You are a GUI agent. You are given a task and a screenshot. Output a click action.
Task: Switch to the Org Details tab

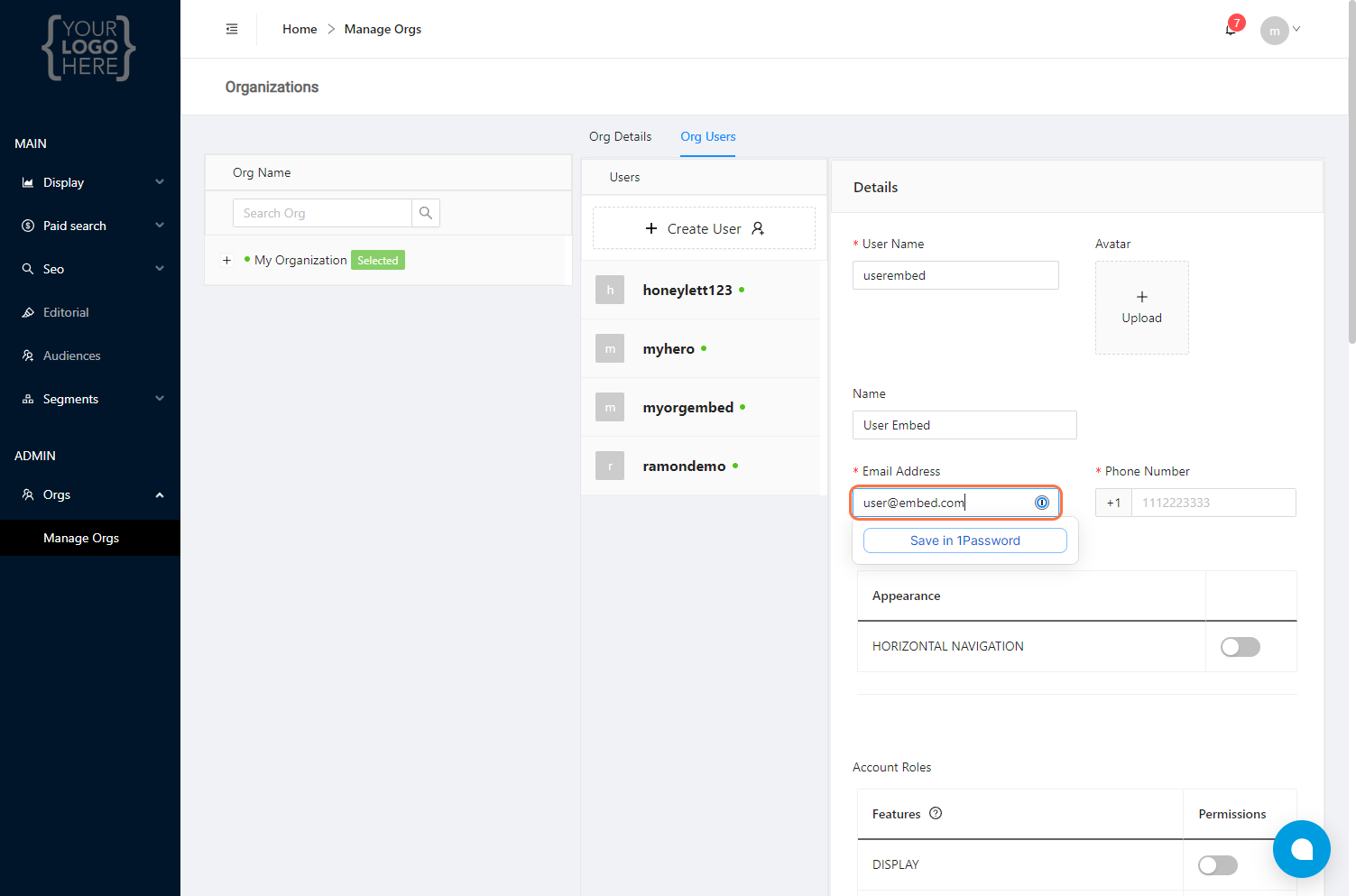click(x=620, y=136)
